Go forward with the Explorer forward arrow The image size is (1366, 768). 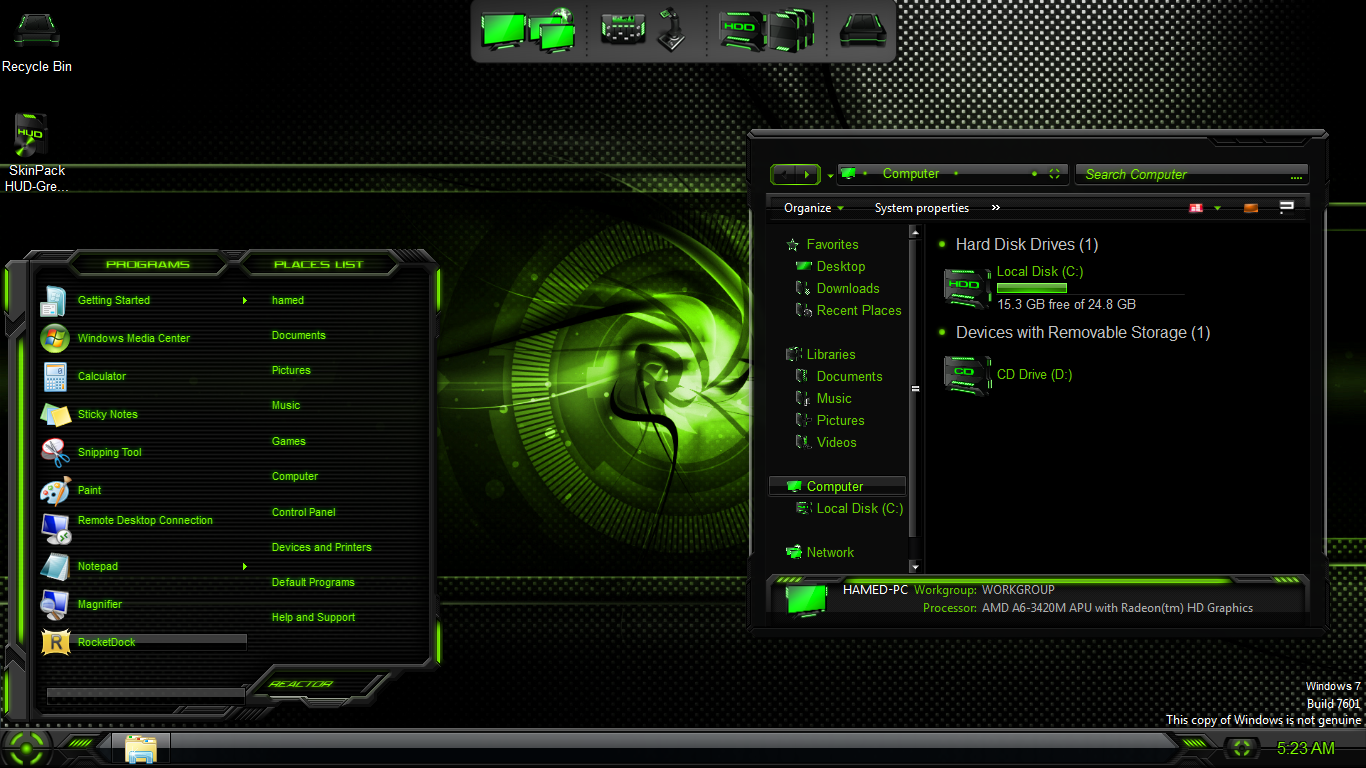pos(808,175)
